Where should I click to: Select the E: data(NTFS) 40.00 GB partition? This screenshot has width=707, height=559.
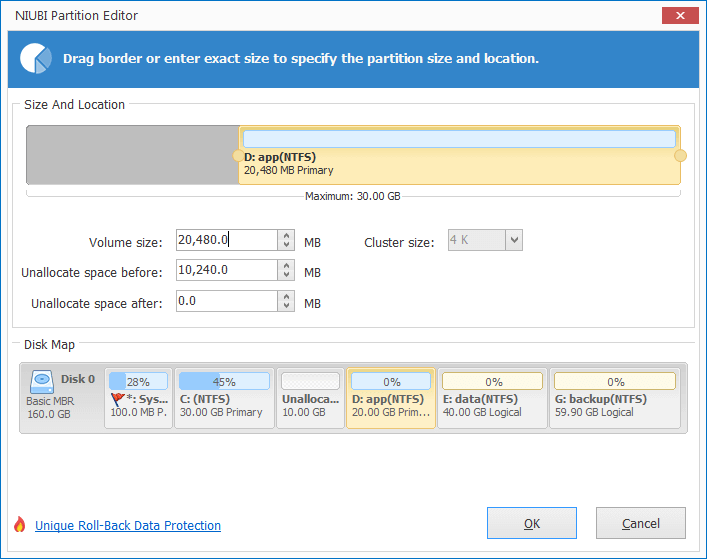click(492, 398)
